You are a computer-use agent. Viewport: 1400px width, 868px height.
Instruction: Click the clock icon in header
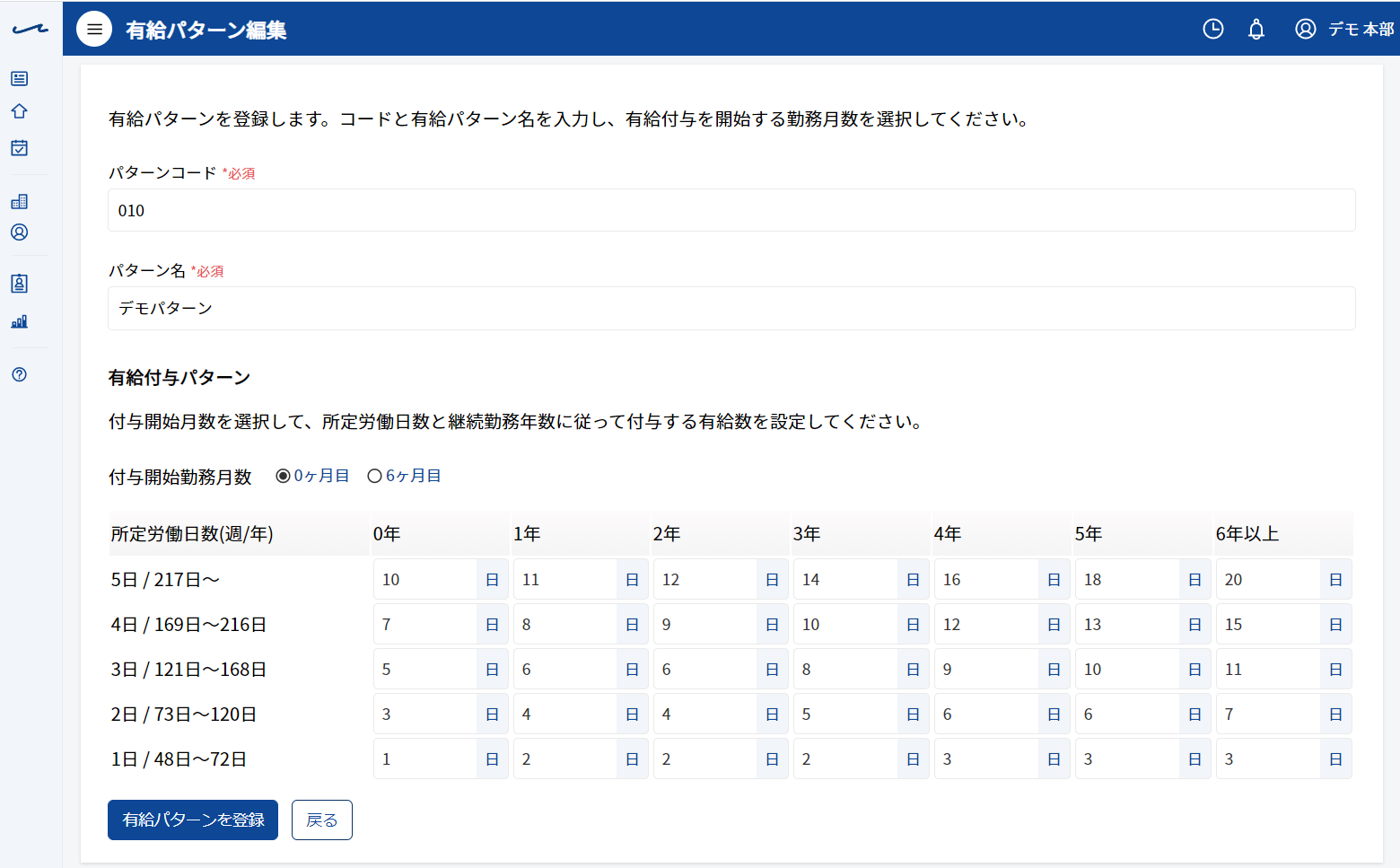pyautogui.click(x=1212, y=29)
